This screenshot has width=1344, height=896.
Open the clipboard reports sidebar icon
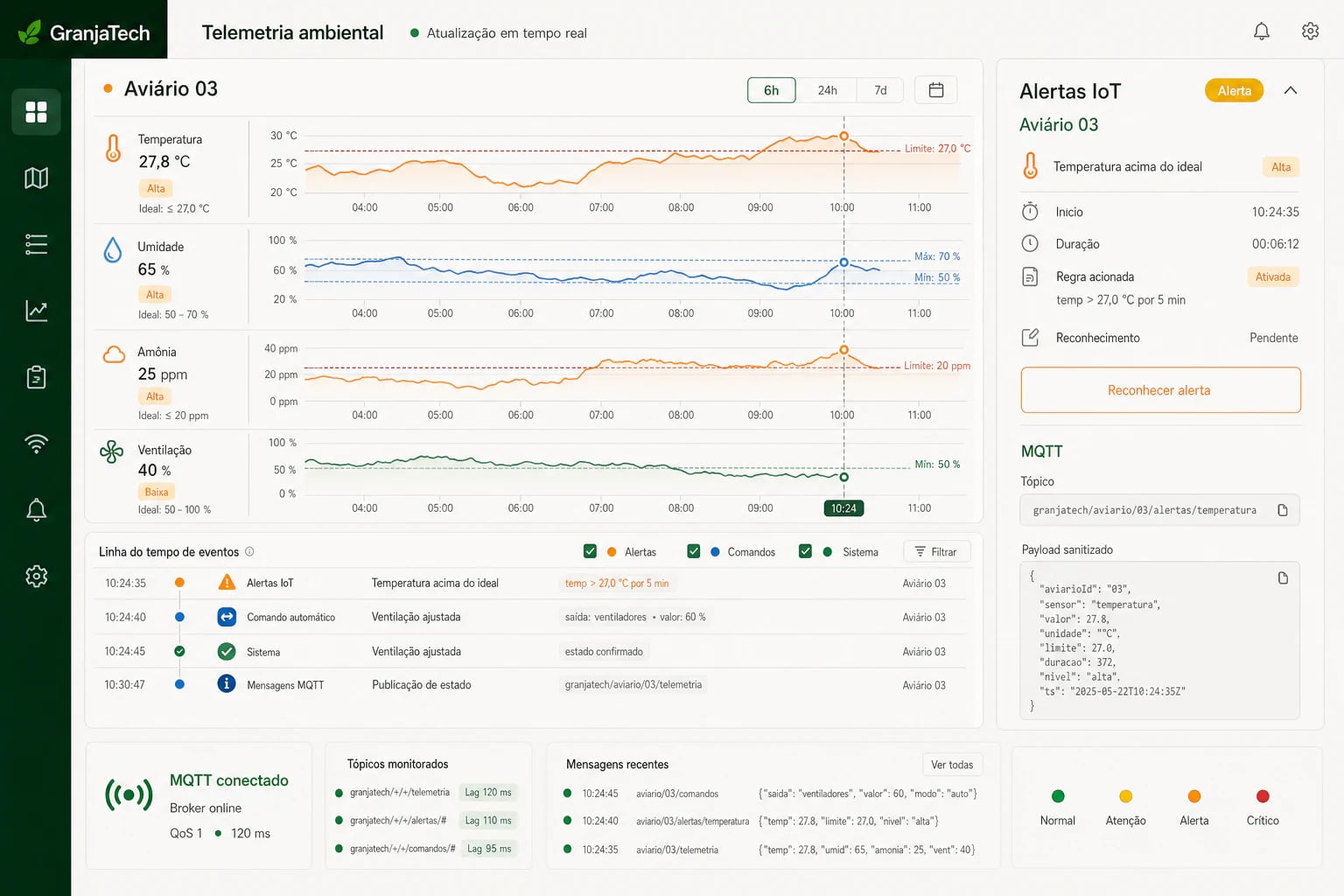click(36, 377)
